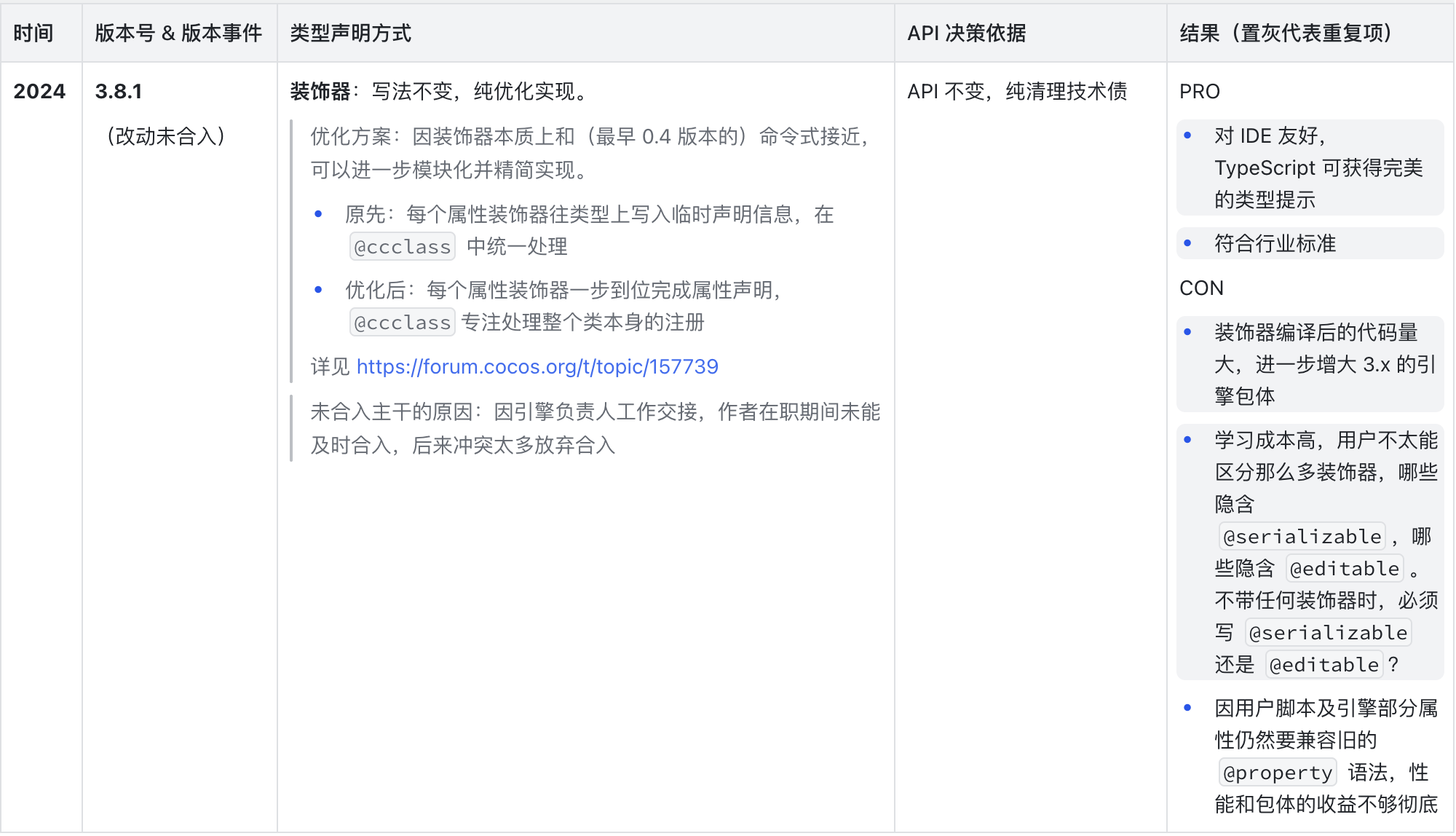Click the second @ccclass code tag after 优化后
Screen dimensions: 1456x836
(402, 323)
